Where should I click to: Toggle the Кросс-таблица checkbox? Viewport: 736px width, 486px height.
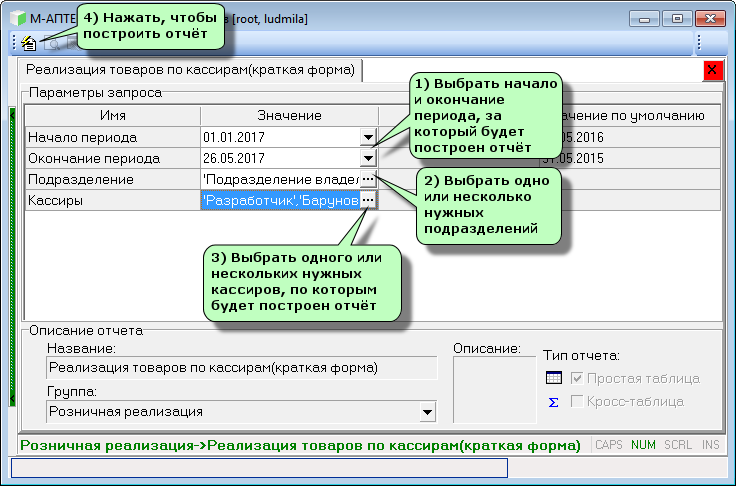coord(577,401)
